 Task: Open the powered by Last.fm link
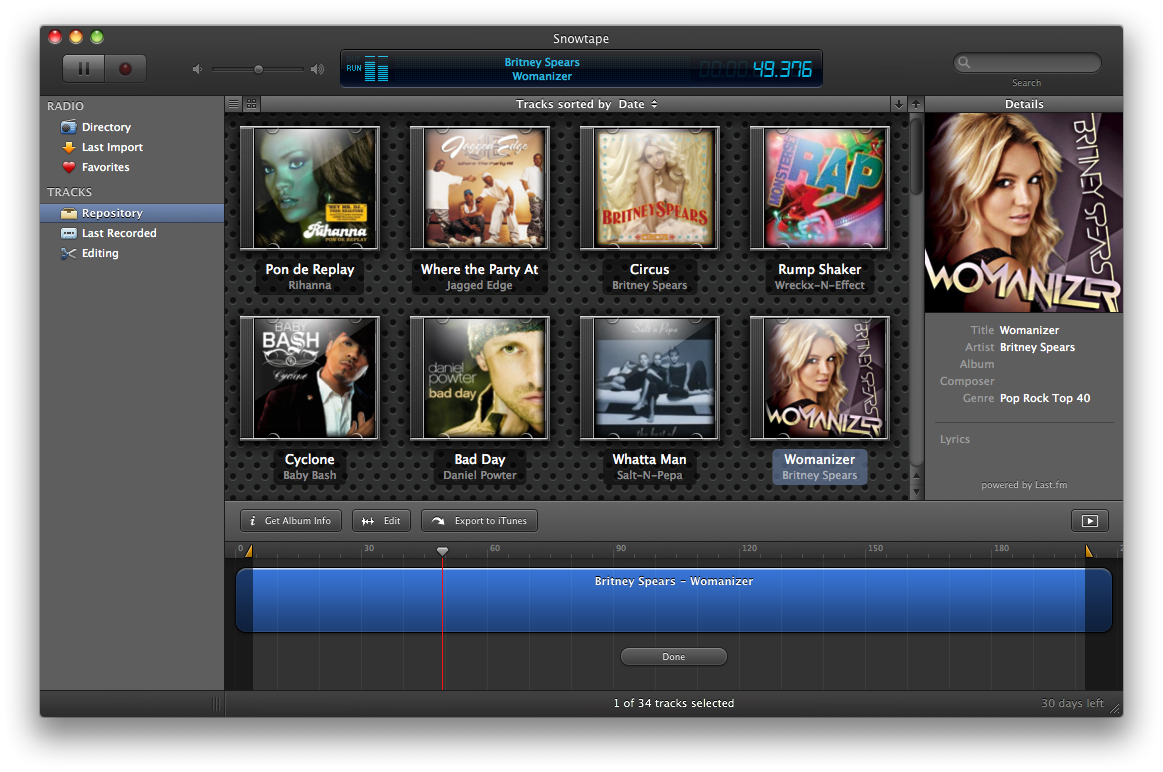click(1024, 485)
